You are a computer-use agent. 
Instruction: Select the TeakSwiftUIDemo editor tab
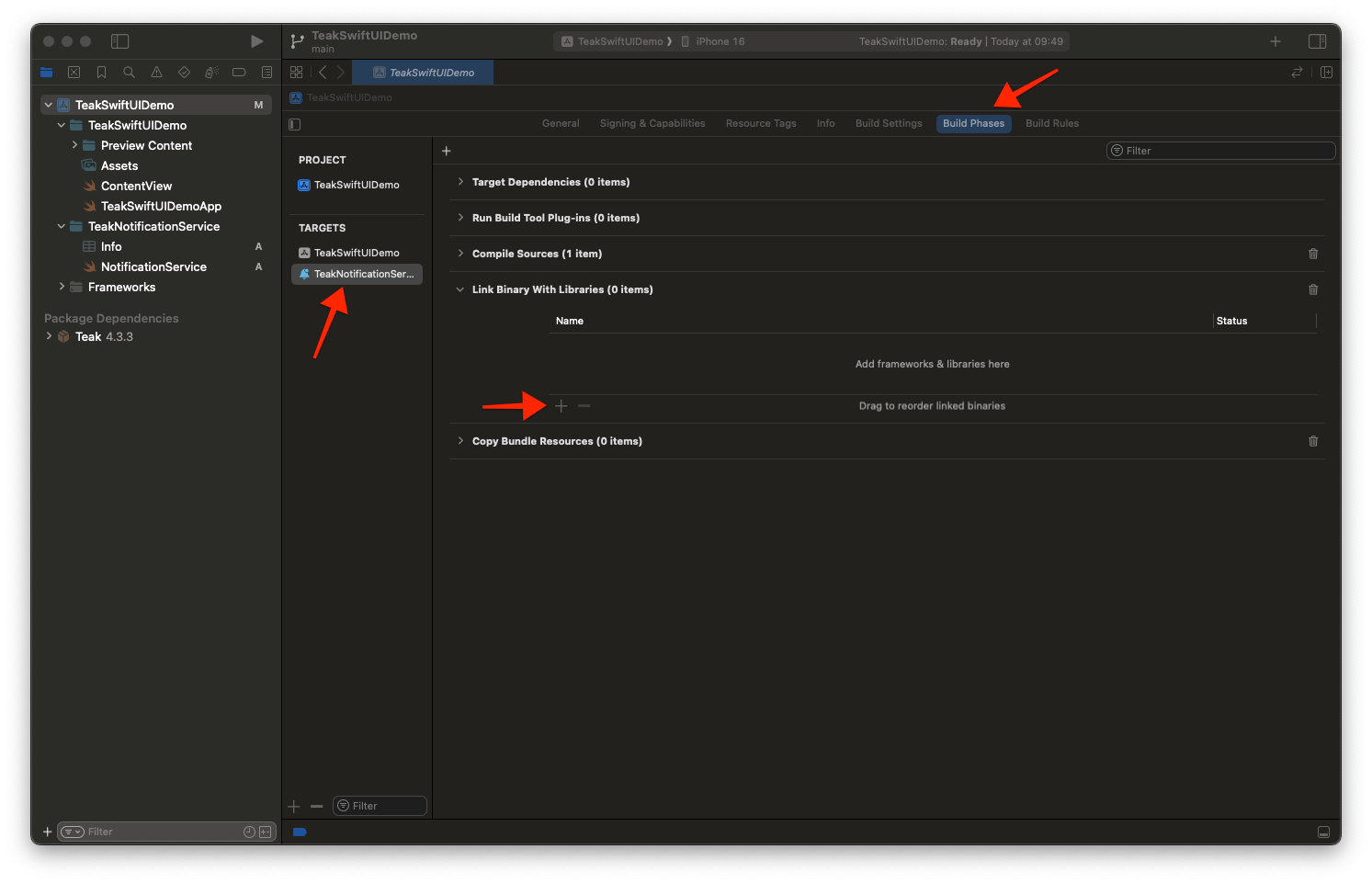coord(424,73)
